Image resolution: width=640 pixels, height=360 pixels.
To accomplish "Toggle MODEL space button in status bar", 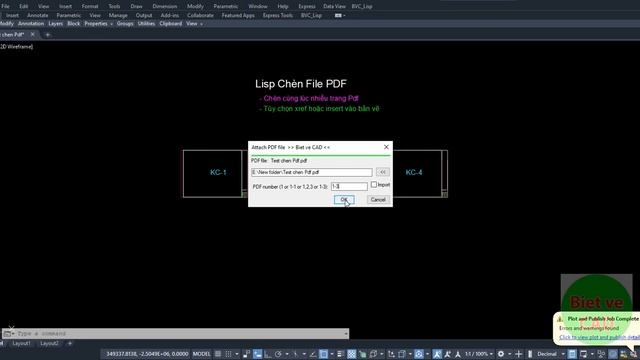I will tap(201, 354).
